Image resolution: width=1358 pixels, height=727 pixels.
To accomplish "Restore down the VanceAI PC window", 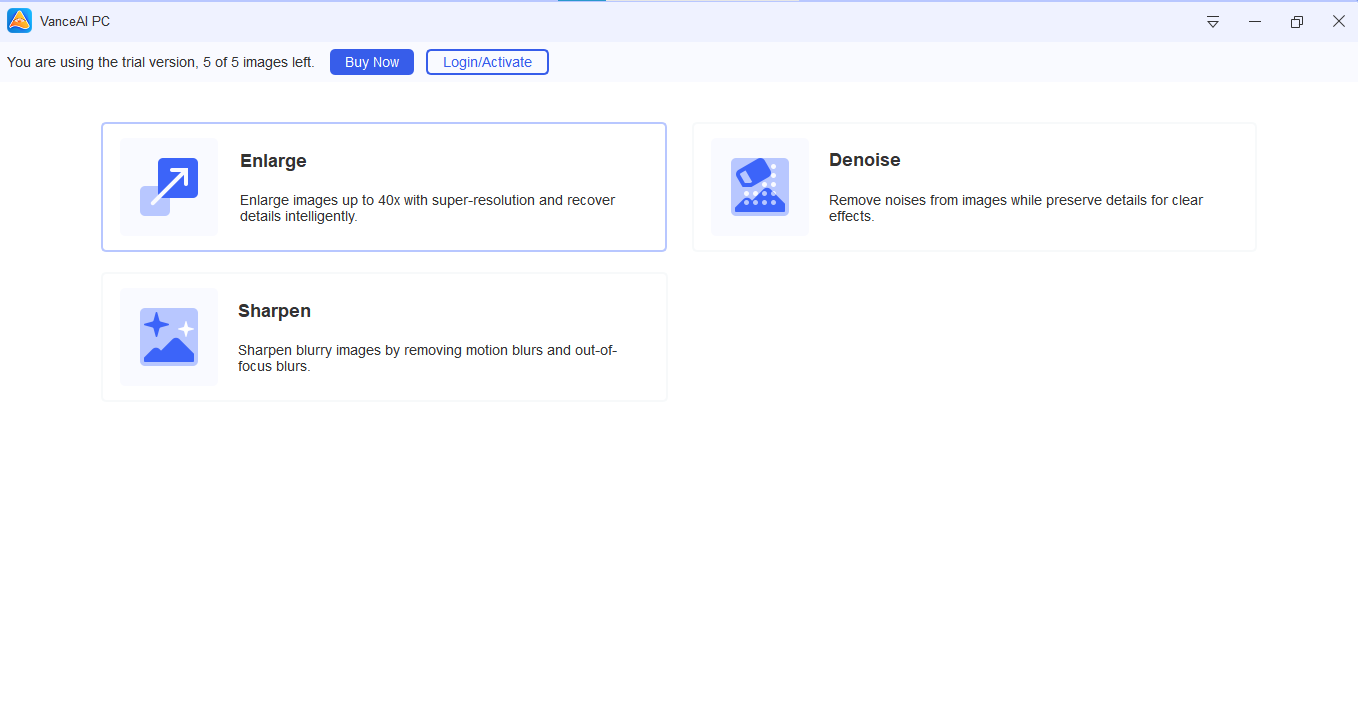I will click(1297, 21).
